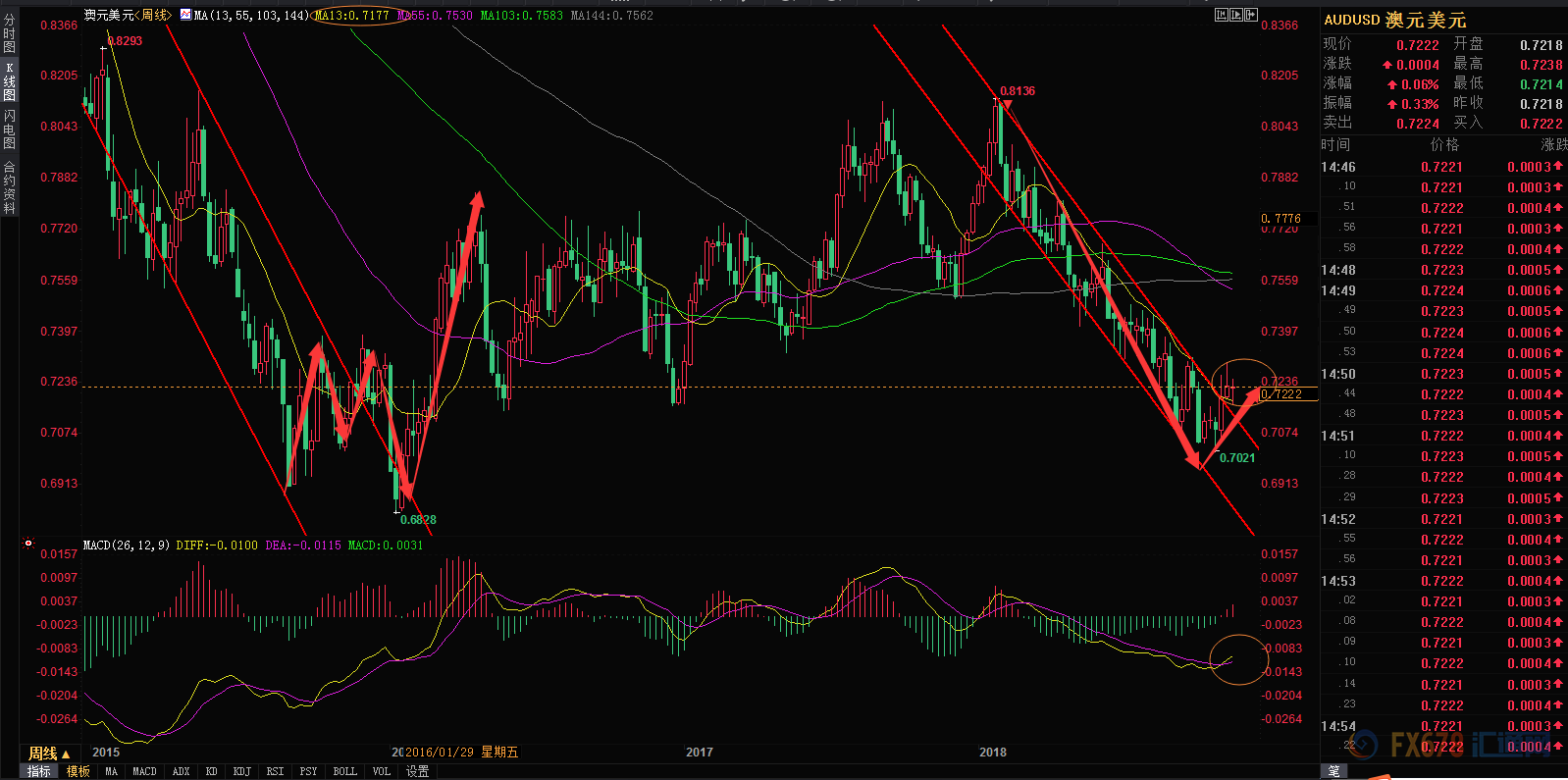Switch indicator to BOLL

(344, 772)
